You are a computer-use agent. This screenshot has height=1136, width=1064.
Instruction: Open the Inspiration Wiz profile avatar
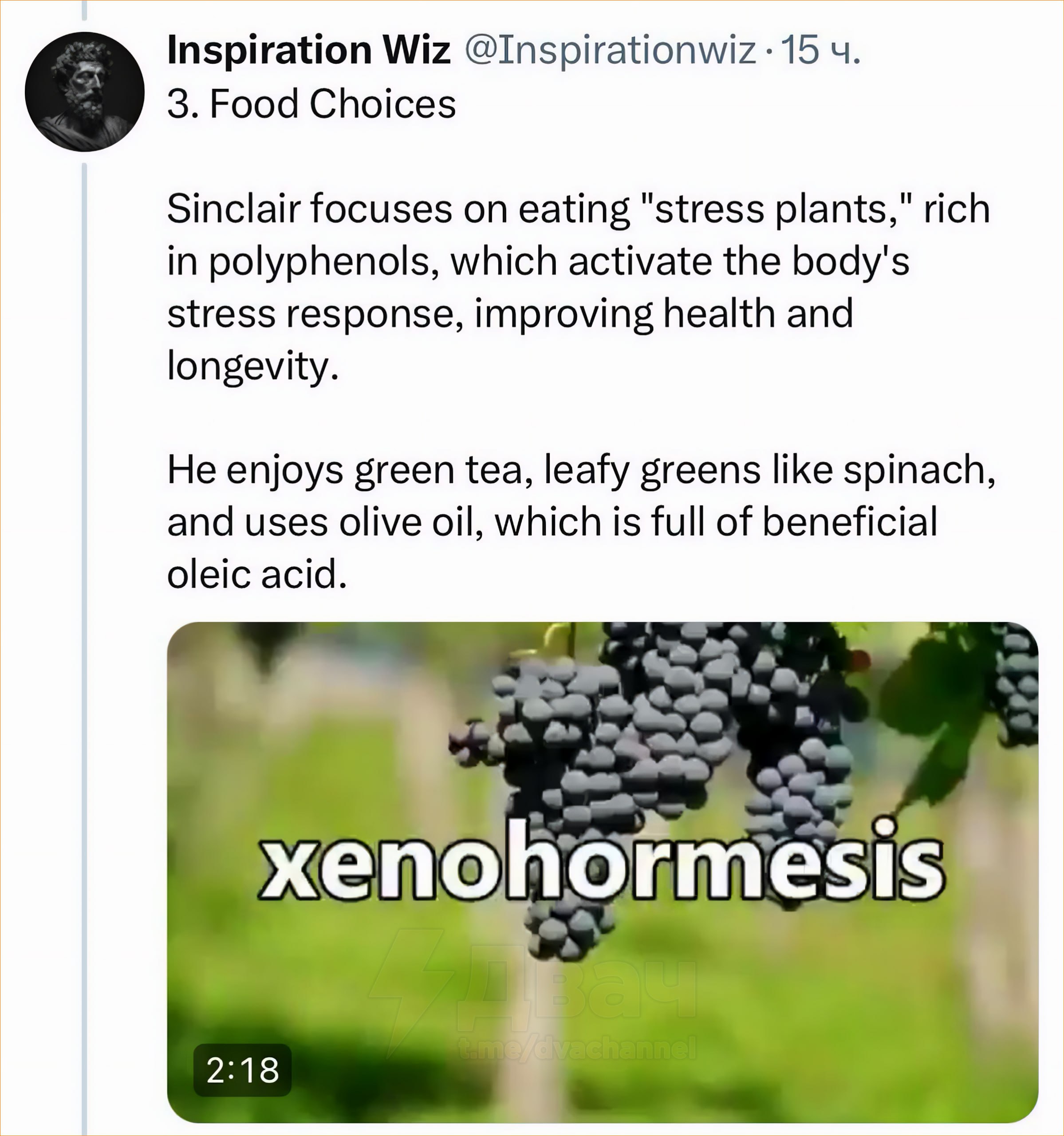85,91
